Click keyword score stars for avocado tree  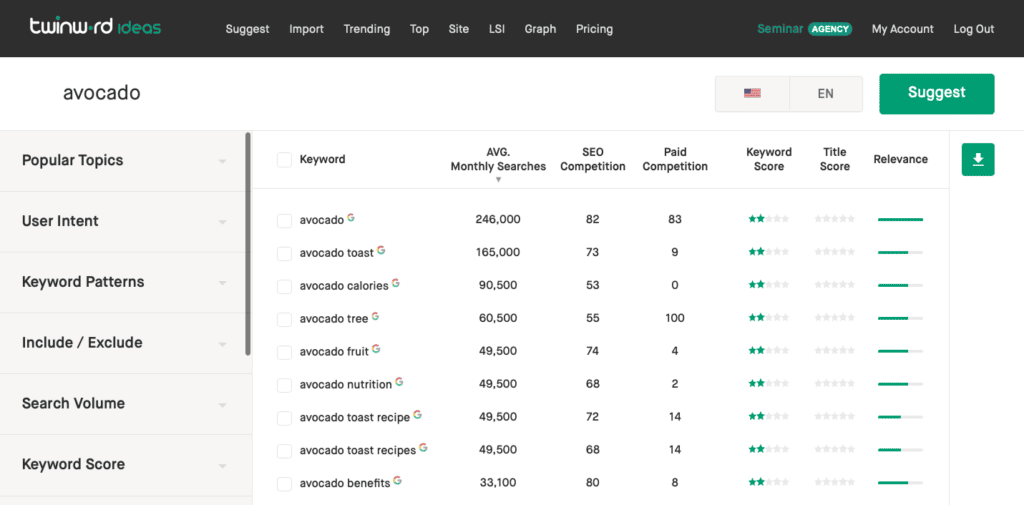point(768,318)
